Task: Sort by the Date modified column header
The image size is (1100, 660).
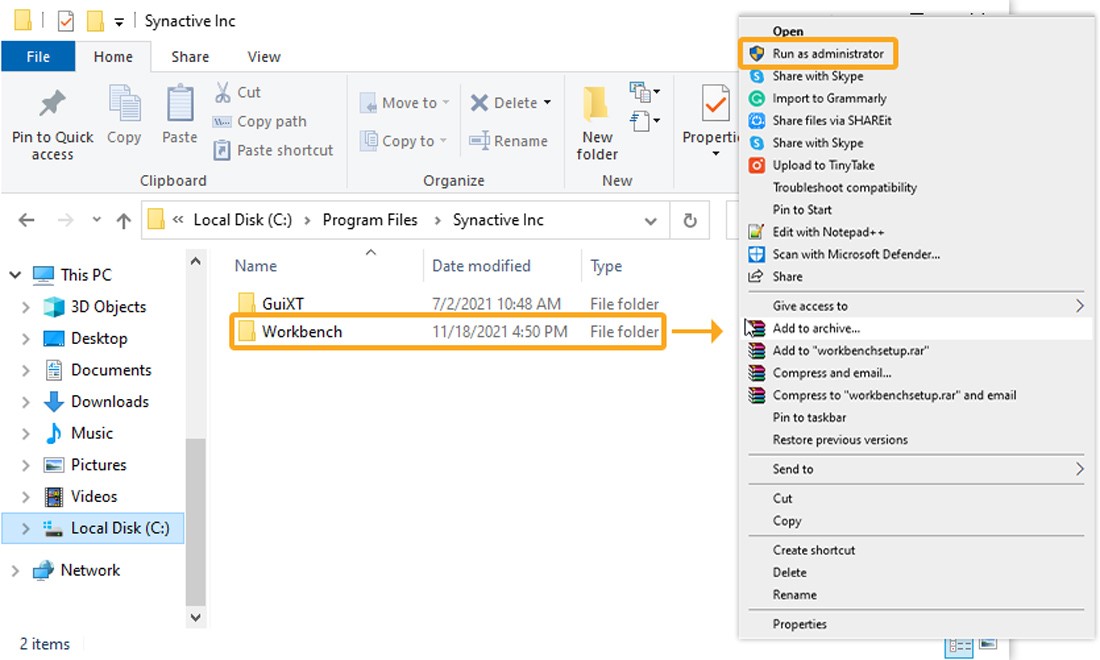Action: 481,266
